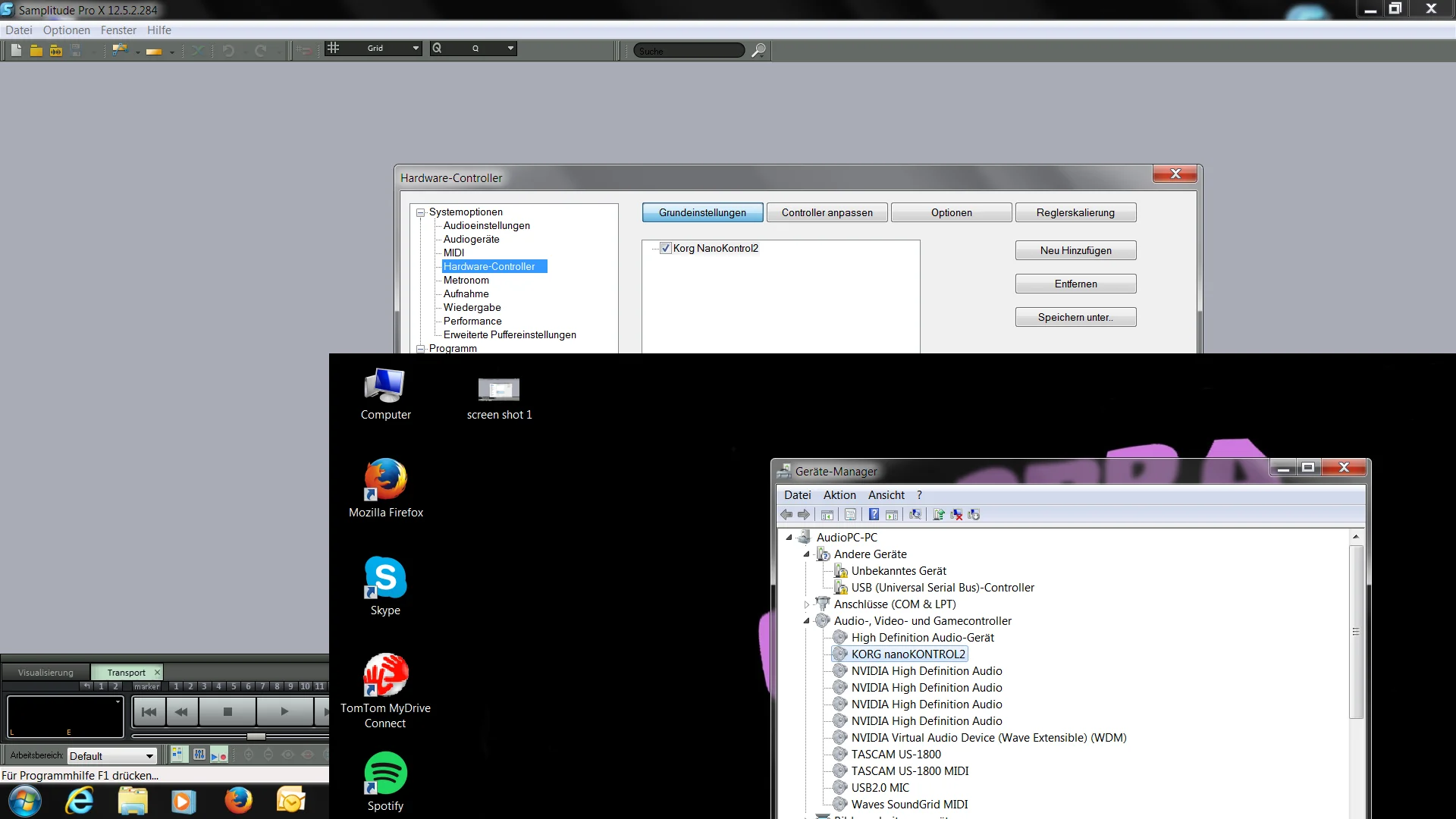Viewport: 1456px width, 819px height.
Task: Select Audiogeräte in the options tree
Action: [x=471, y=240]
